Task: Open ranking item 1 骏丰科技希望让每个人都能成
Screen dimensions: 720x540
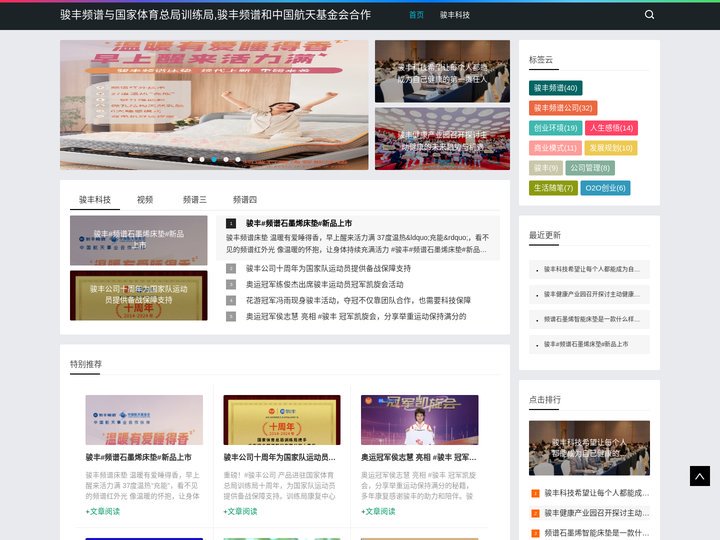Action: [x=597, y=493]
